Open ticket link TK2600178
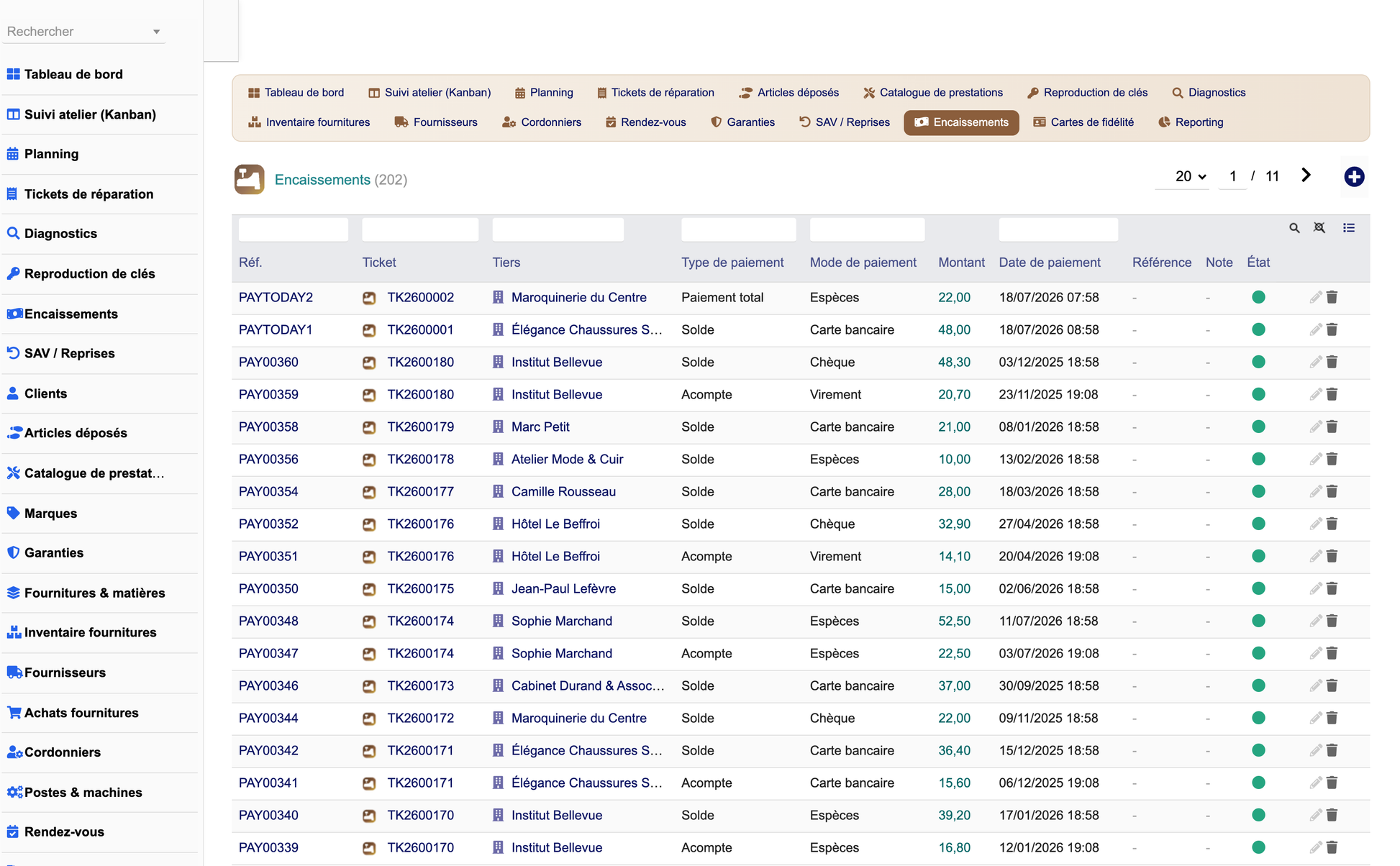The image size is (1400, 866). (x=421, y=459)
